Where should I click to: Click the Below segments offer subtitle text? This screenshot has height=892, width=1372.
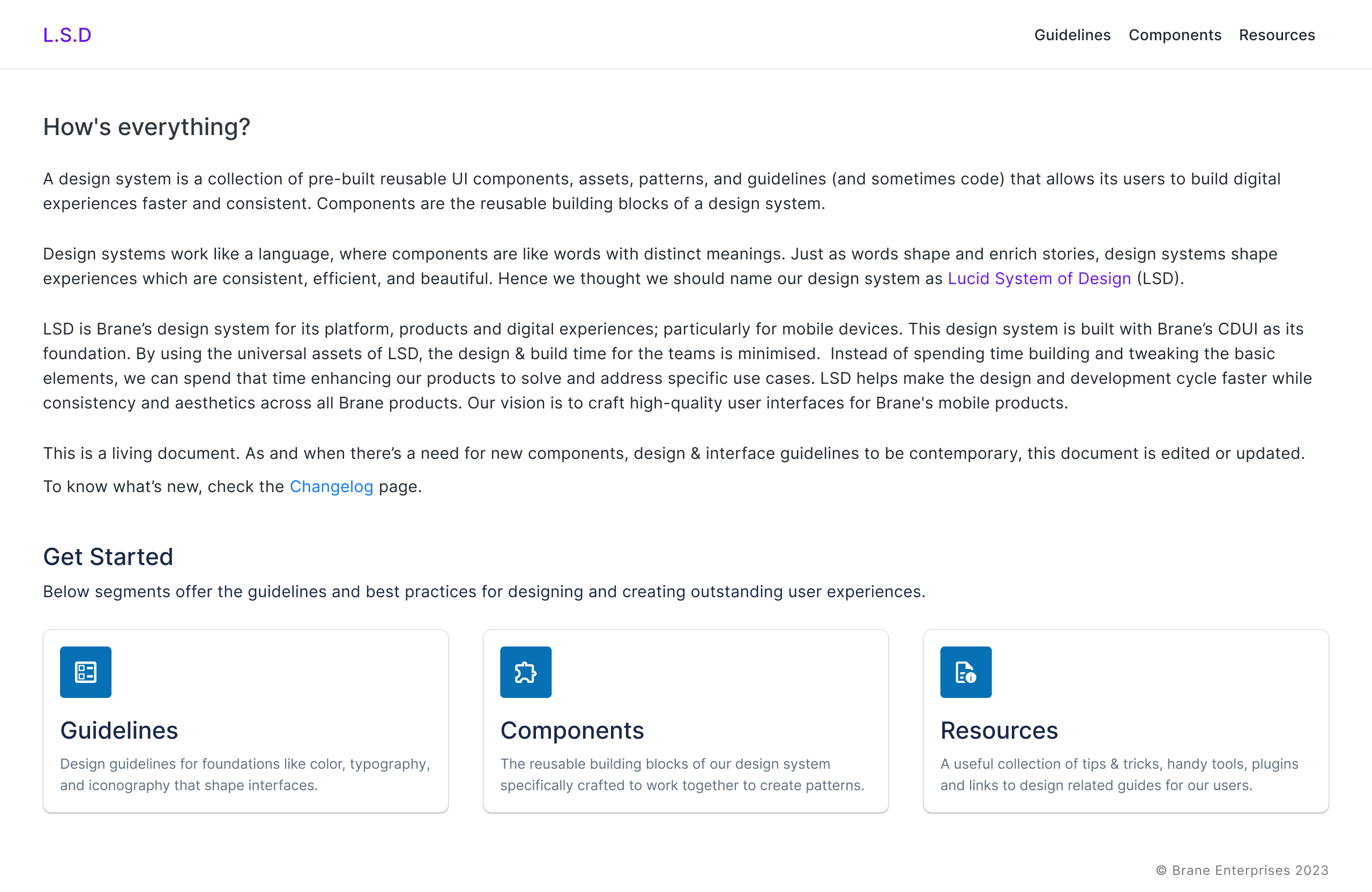[483, 592]
